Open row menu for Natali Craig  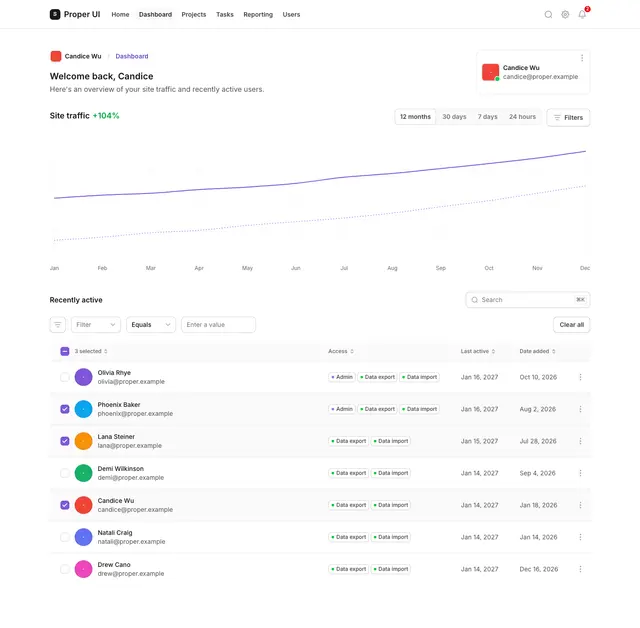(580, 537)
